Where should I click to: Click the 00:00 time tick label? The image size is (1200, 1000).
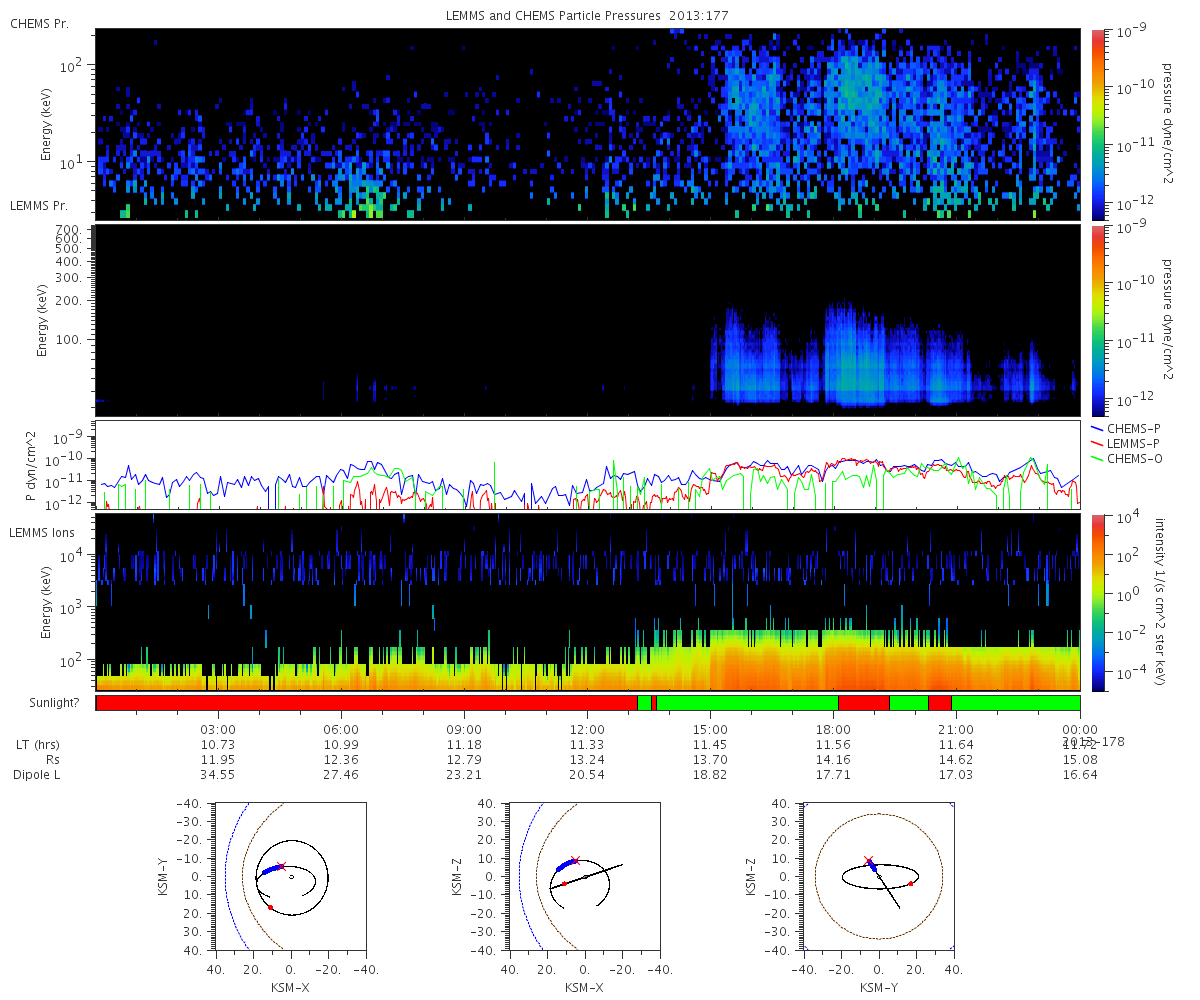[x=1079, y=730]
